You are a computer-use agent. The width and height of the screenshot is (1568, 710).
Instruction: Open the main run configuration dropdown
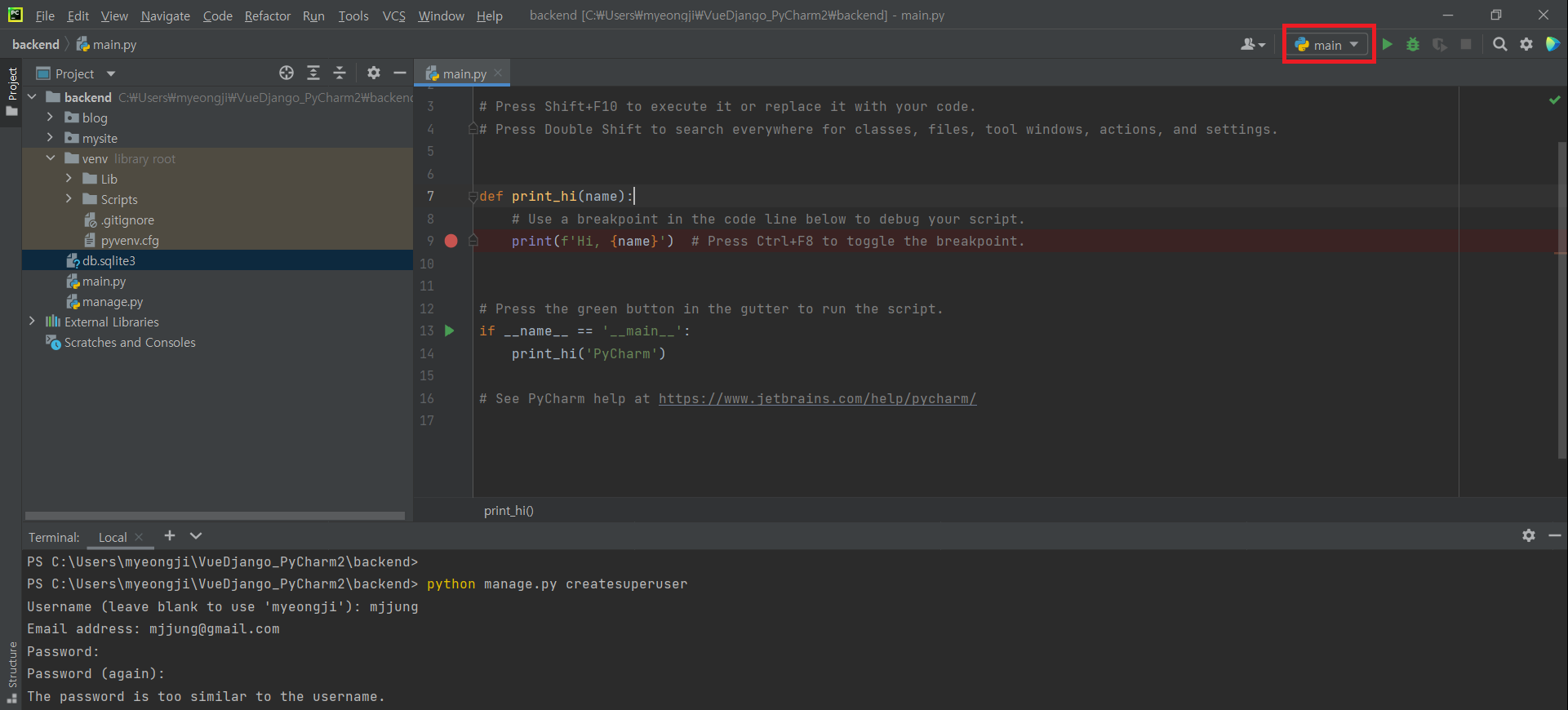[x=1327, y=45]
